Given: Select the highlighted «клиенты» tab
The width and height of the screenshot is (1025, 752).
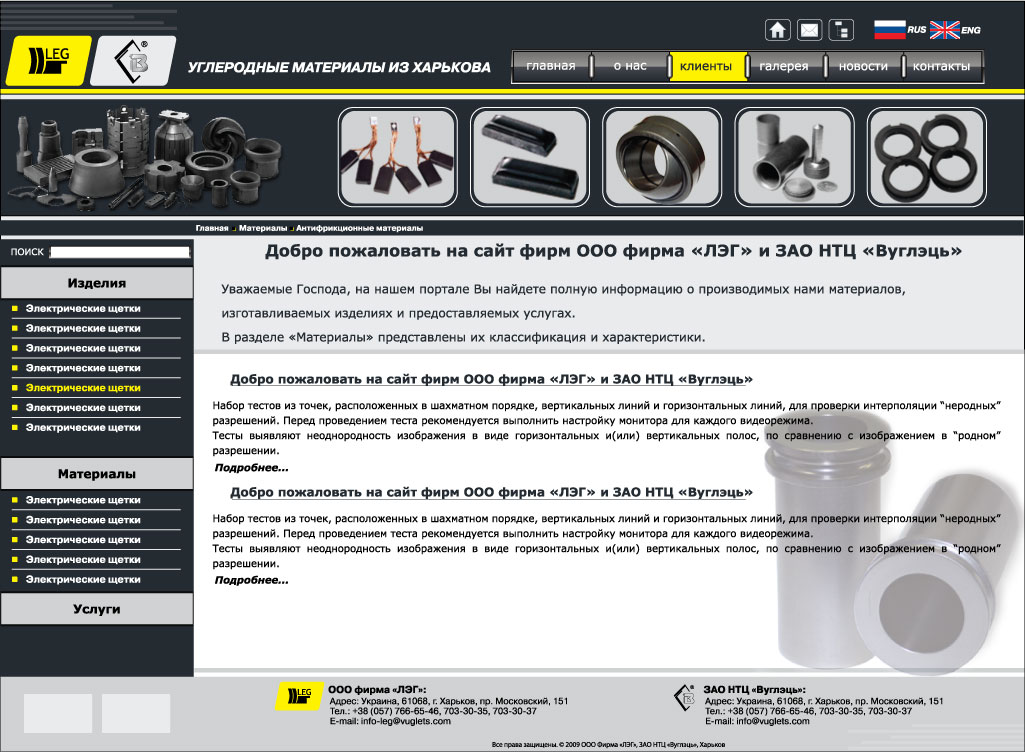Looking at the screenshot, I should pos(706,66).
